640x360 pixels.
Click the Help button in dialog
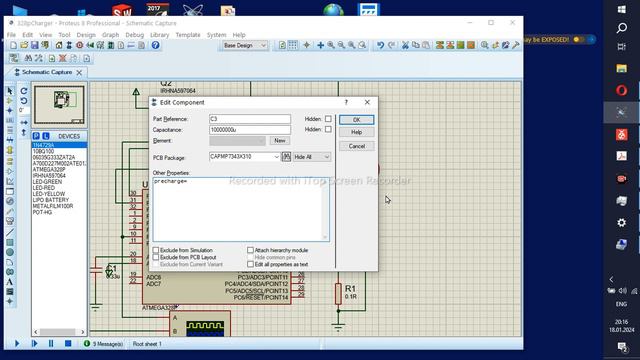pos(356,132)
